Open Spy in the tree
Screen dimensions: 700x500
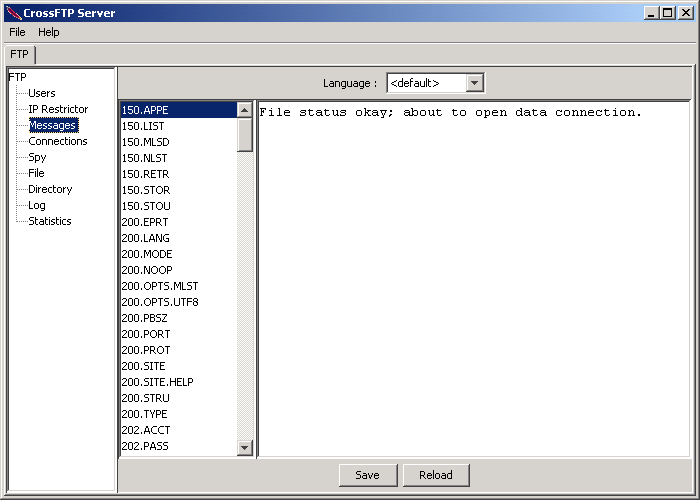[37, 157]
